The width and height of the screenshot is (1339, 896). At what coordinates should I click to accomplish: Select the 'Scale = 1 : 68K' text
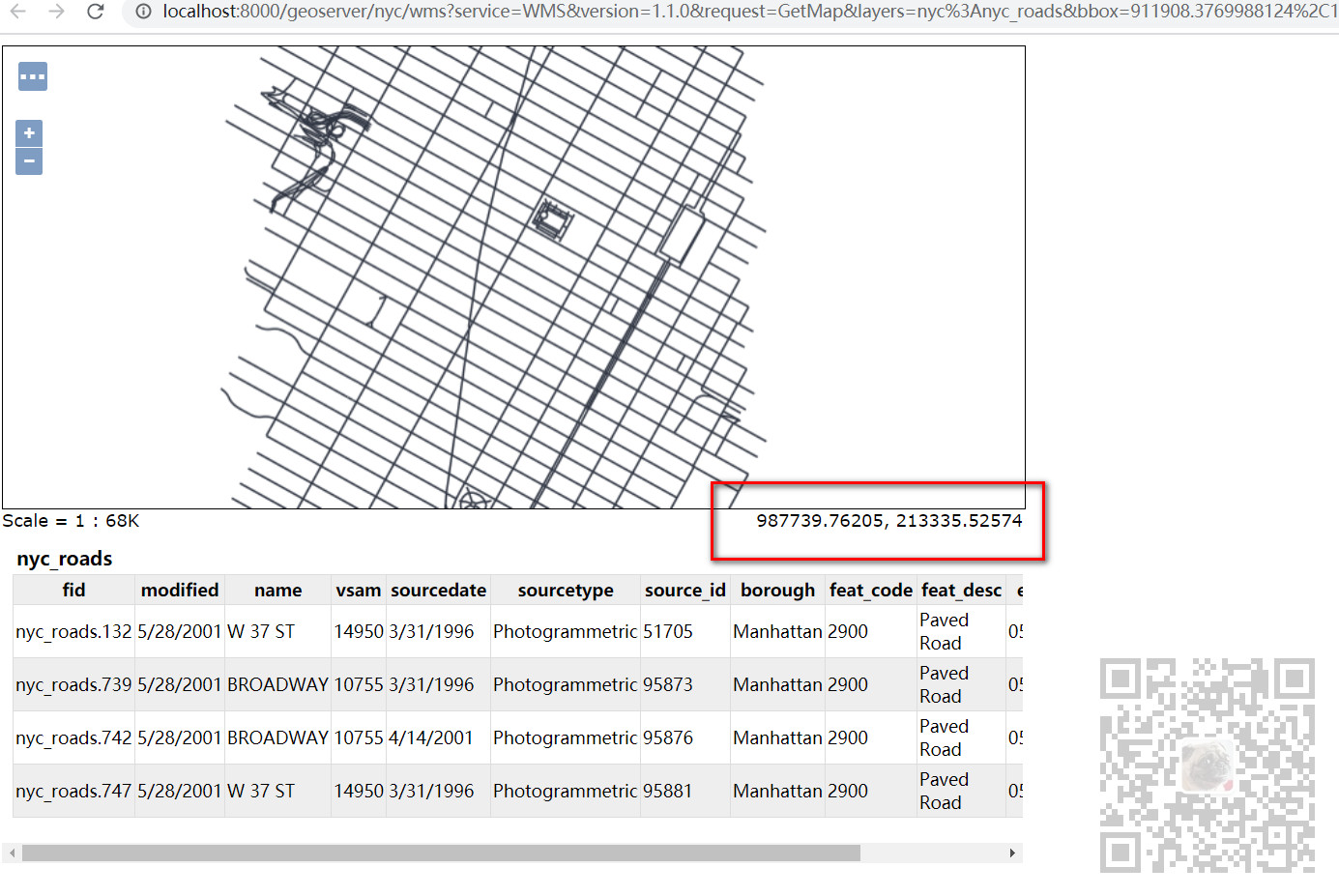(x=71, y=521)
